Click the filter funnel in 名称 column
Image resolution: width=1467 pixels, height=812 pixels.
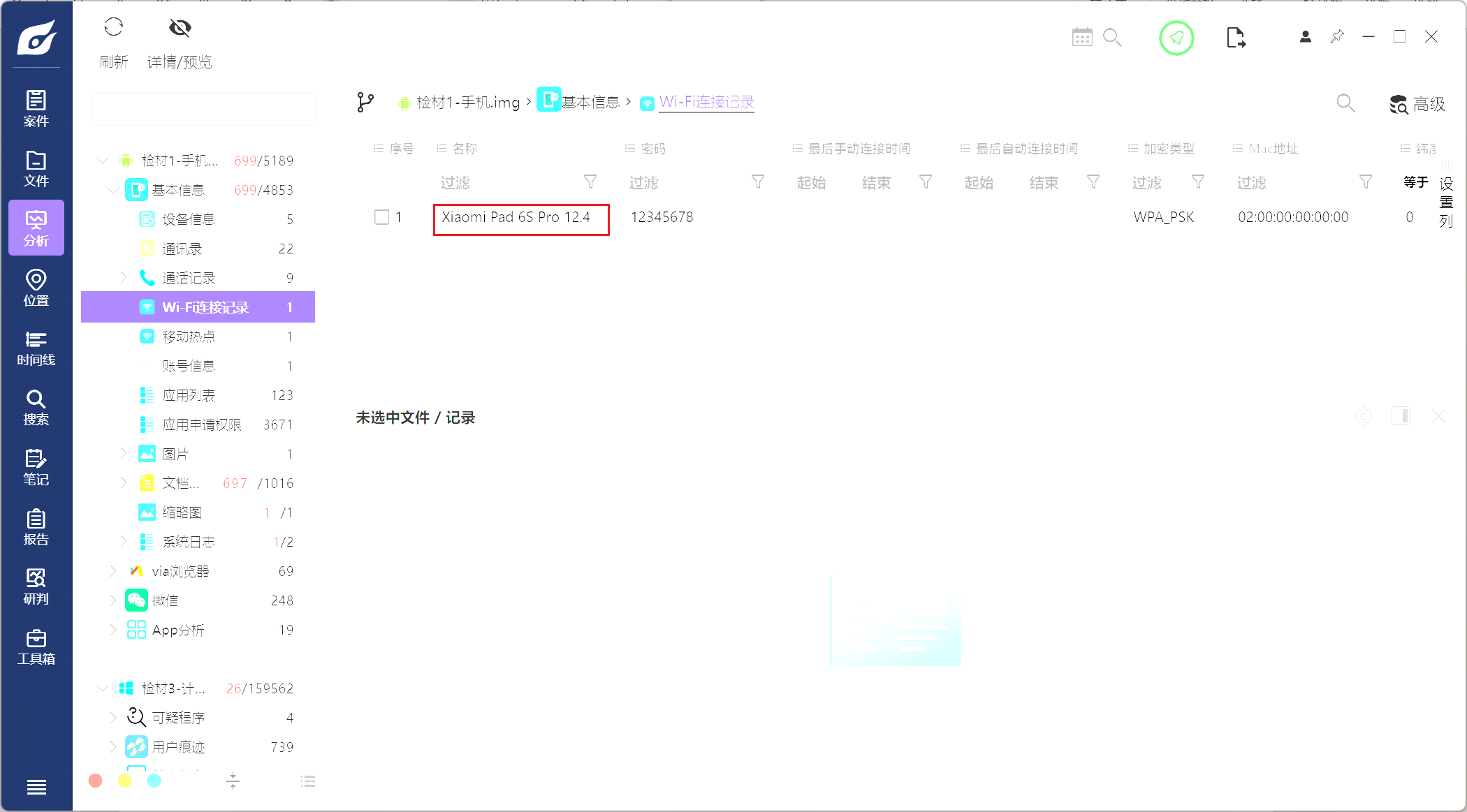click(x=590, y=182)
